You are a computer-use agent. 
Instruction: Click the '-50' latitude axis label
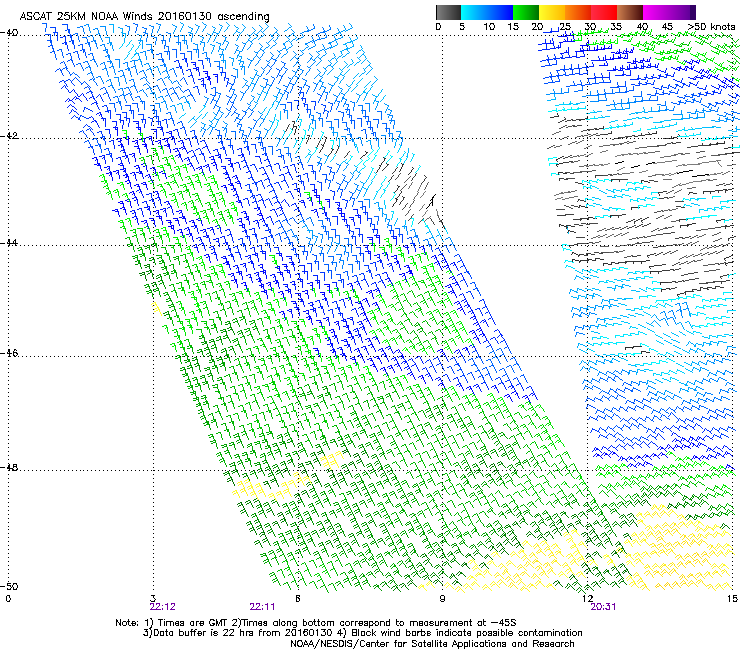pos(9,586)
